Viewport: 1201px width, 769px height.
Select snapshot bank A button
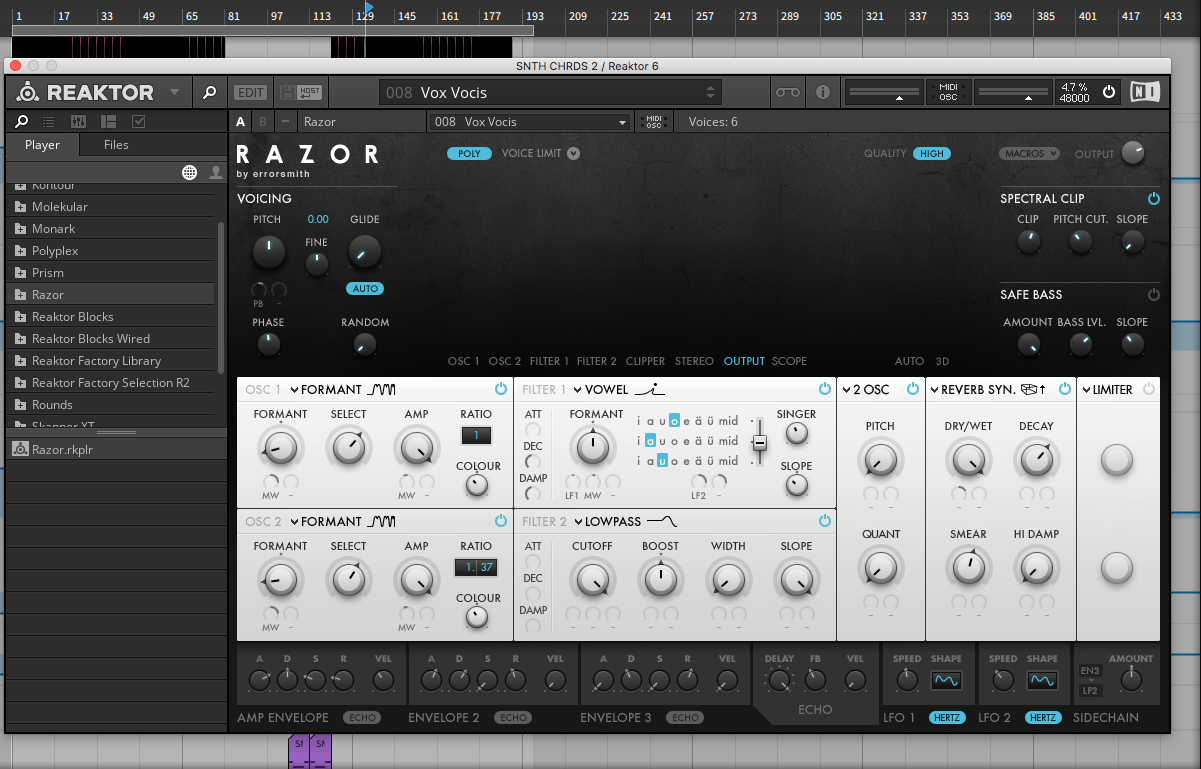click(x=240, y=122)
